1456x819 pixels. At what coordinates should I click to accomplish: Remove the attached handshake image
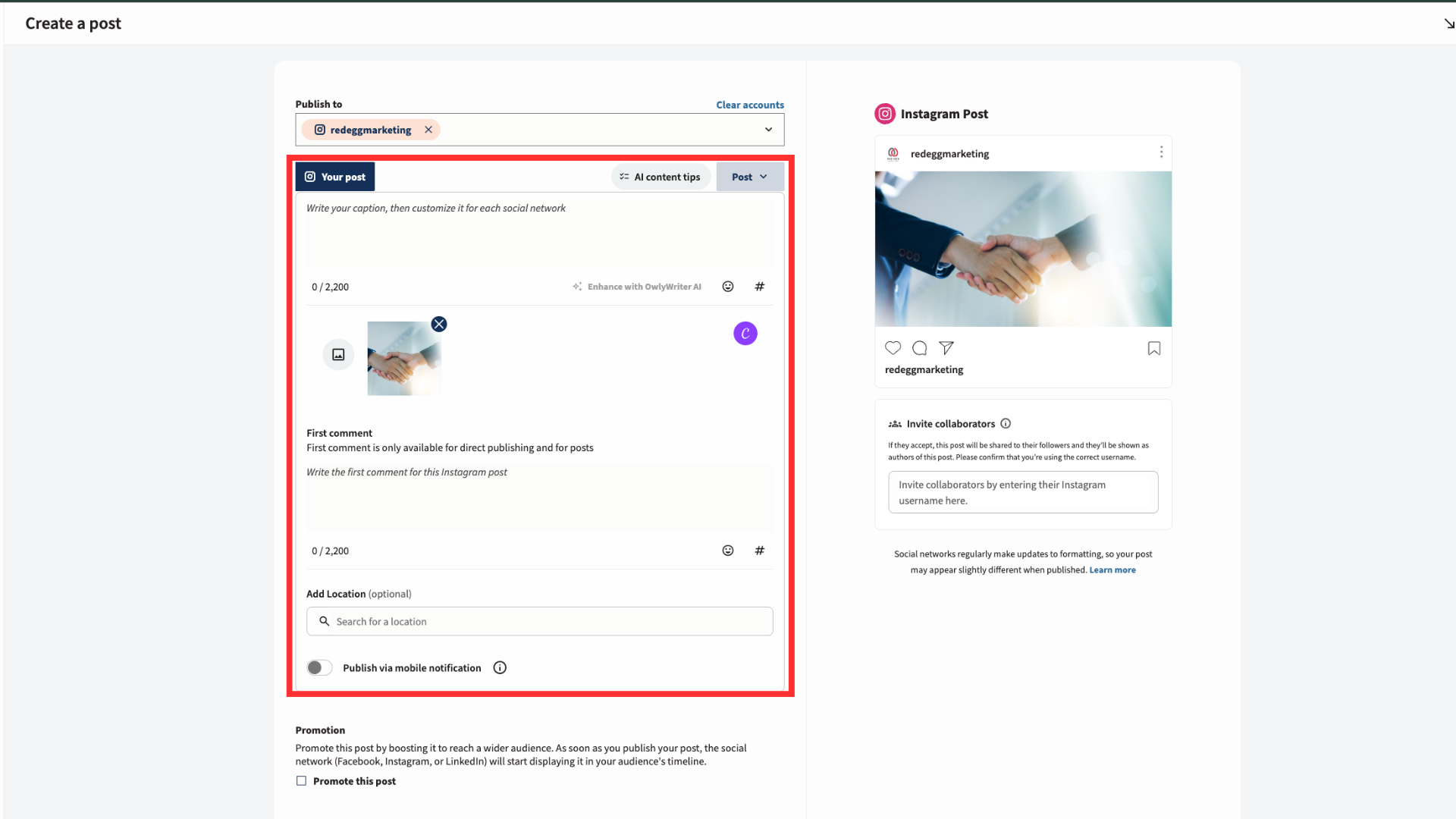[438, 325]
